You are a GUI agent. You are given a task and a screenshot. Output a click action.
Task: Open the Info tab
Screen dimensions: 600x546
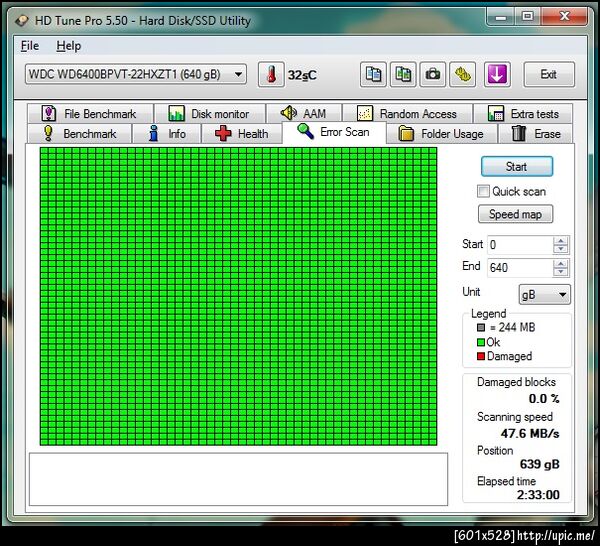pos(167,134)
